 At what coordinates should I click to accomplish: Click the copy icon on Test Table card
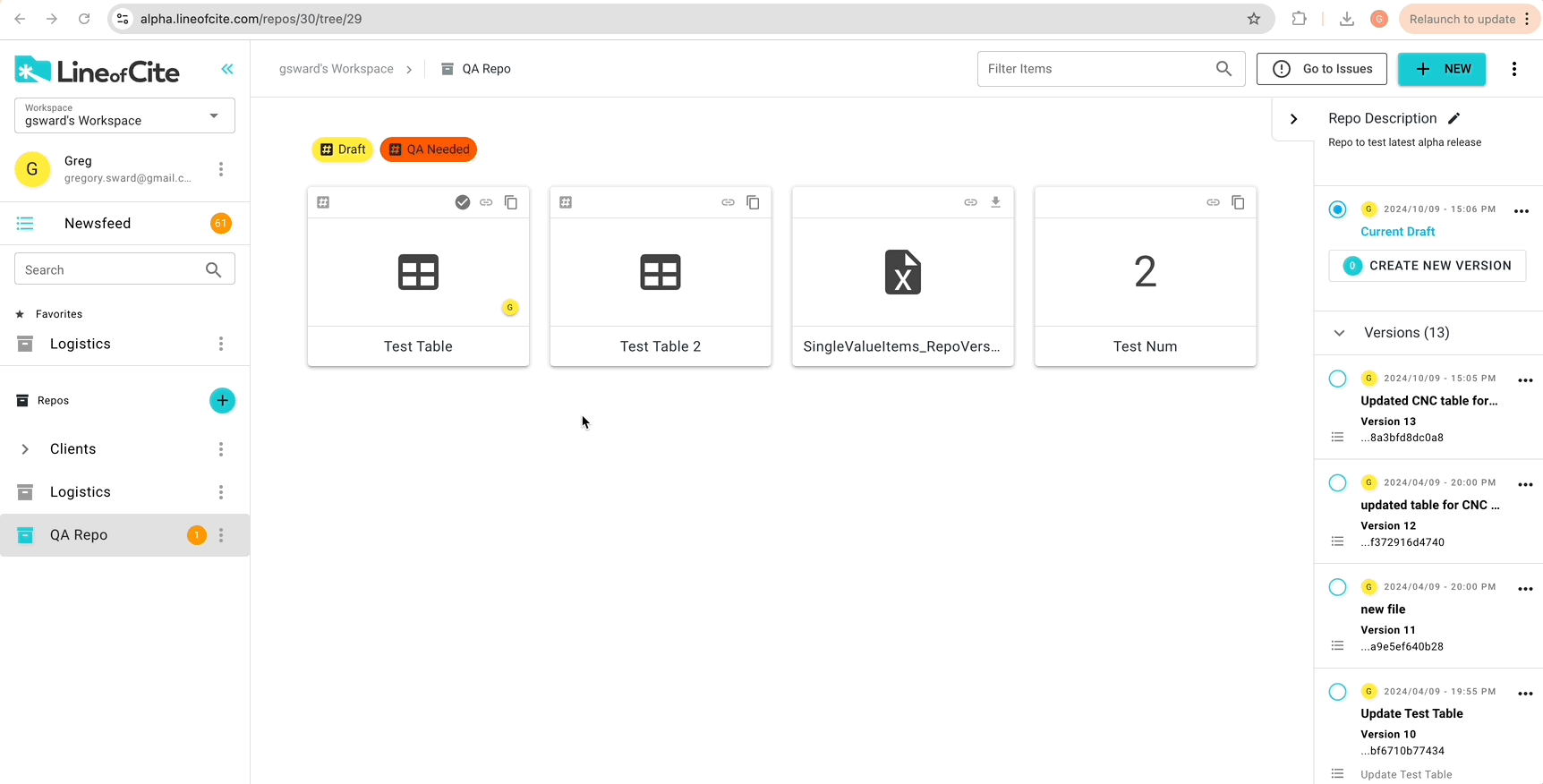tap(511, 202)
